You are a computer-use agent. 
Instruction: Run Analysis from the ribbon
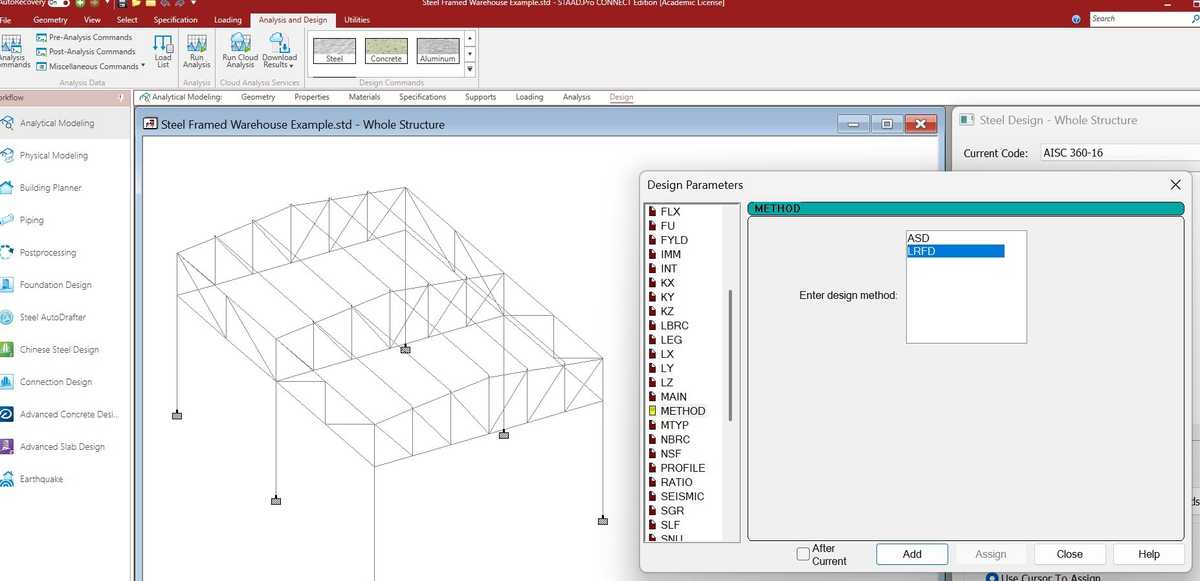197,50
